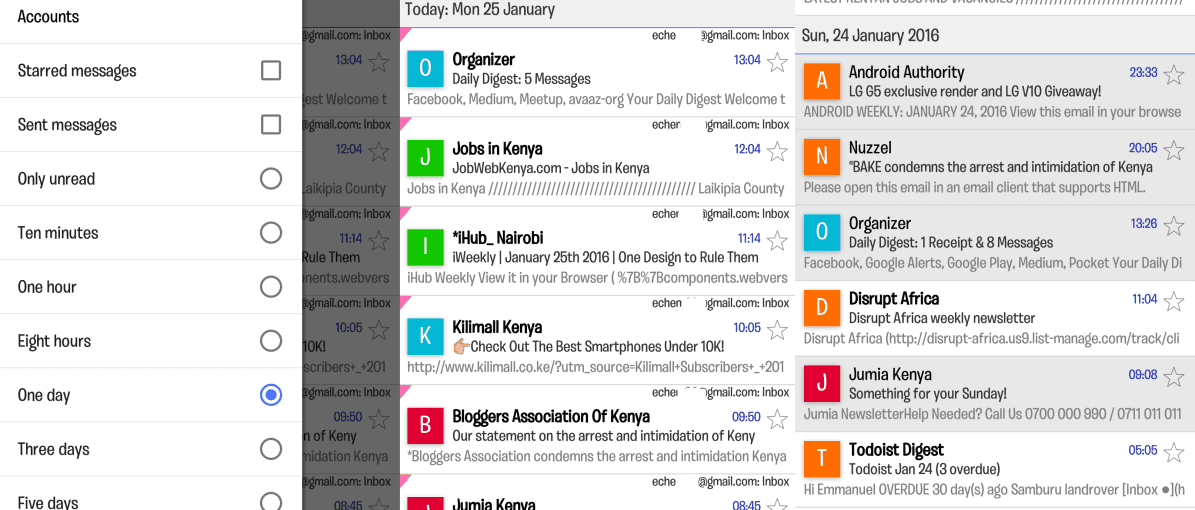
Task: Click the orange N avatar for Nuzzel
Action: click(x=822, y=157)
